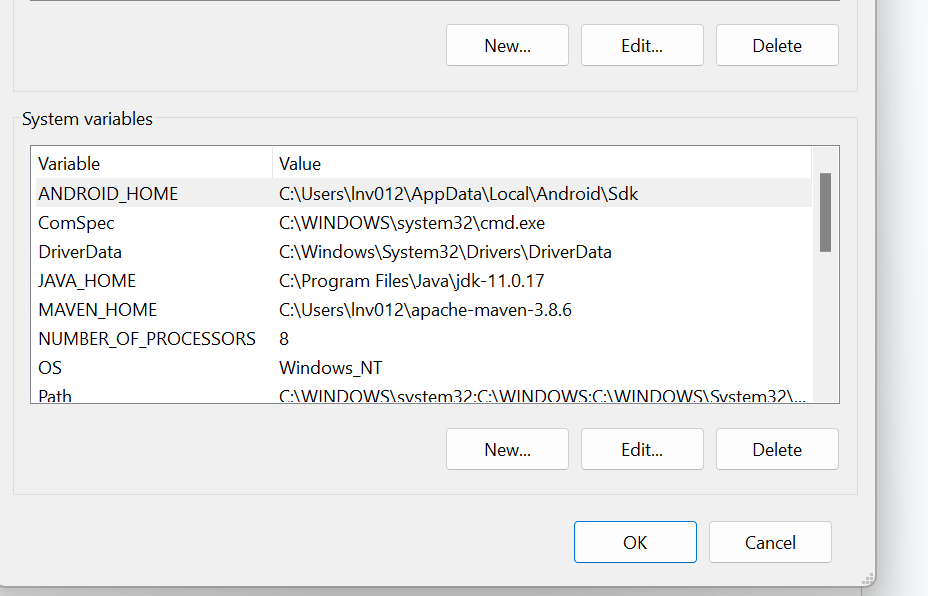
Task: Dismiss the dialog with the Cancel button
Action: tap(770, 542)
